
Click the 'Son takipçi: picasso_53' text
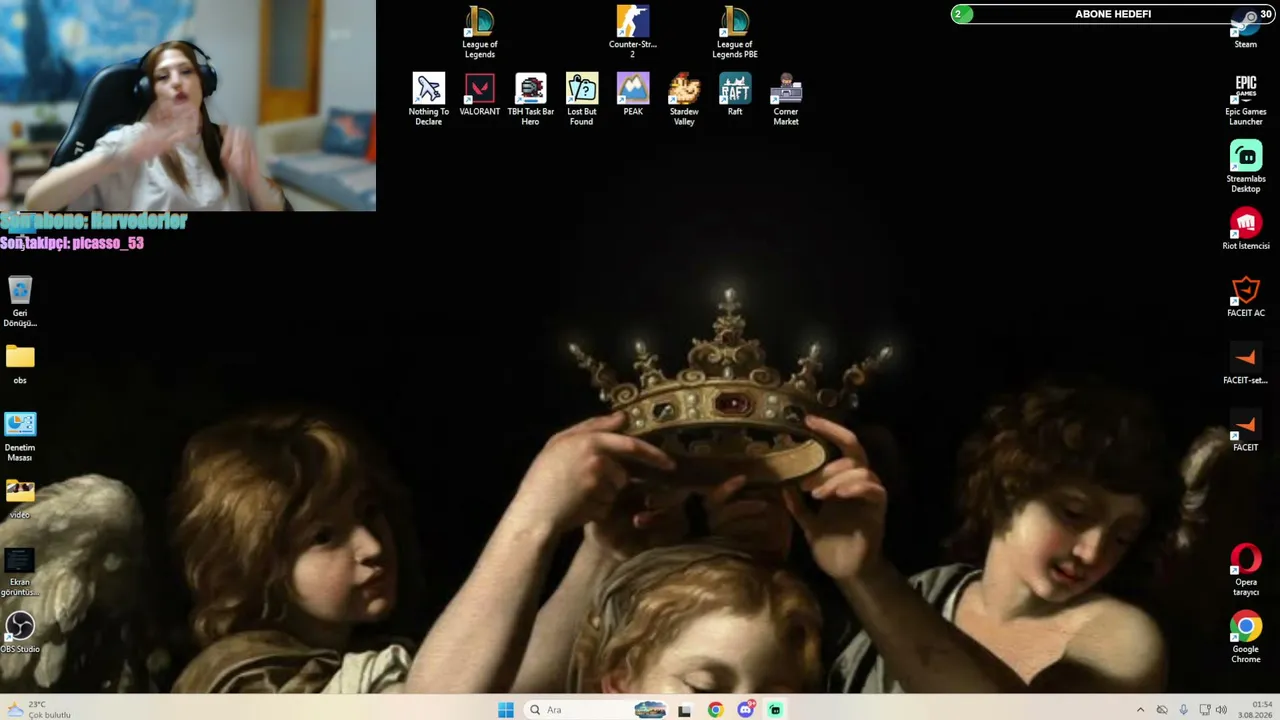pos(72,243)
